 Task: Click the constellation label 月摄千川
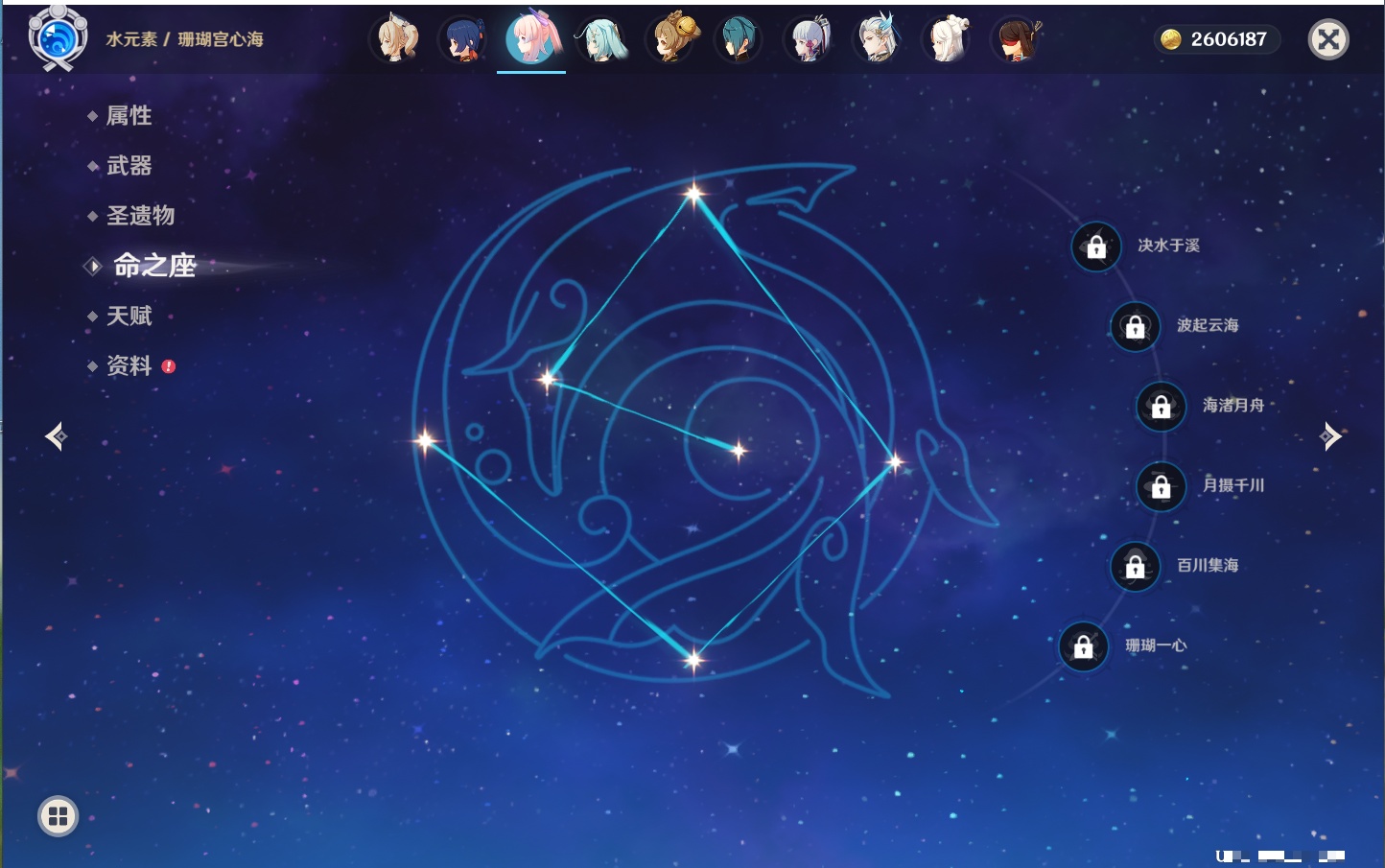coord(1233,485)
